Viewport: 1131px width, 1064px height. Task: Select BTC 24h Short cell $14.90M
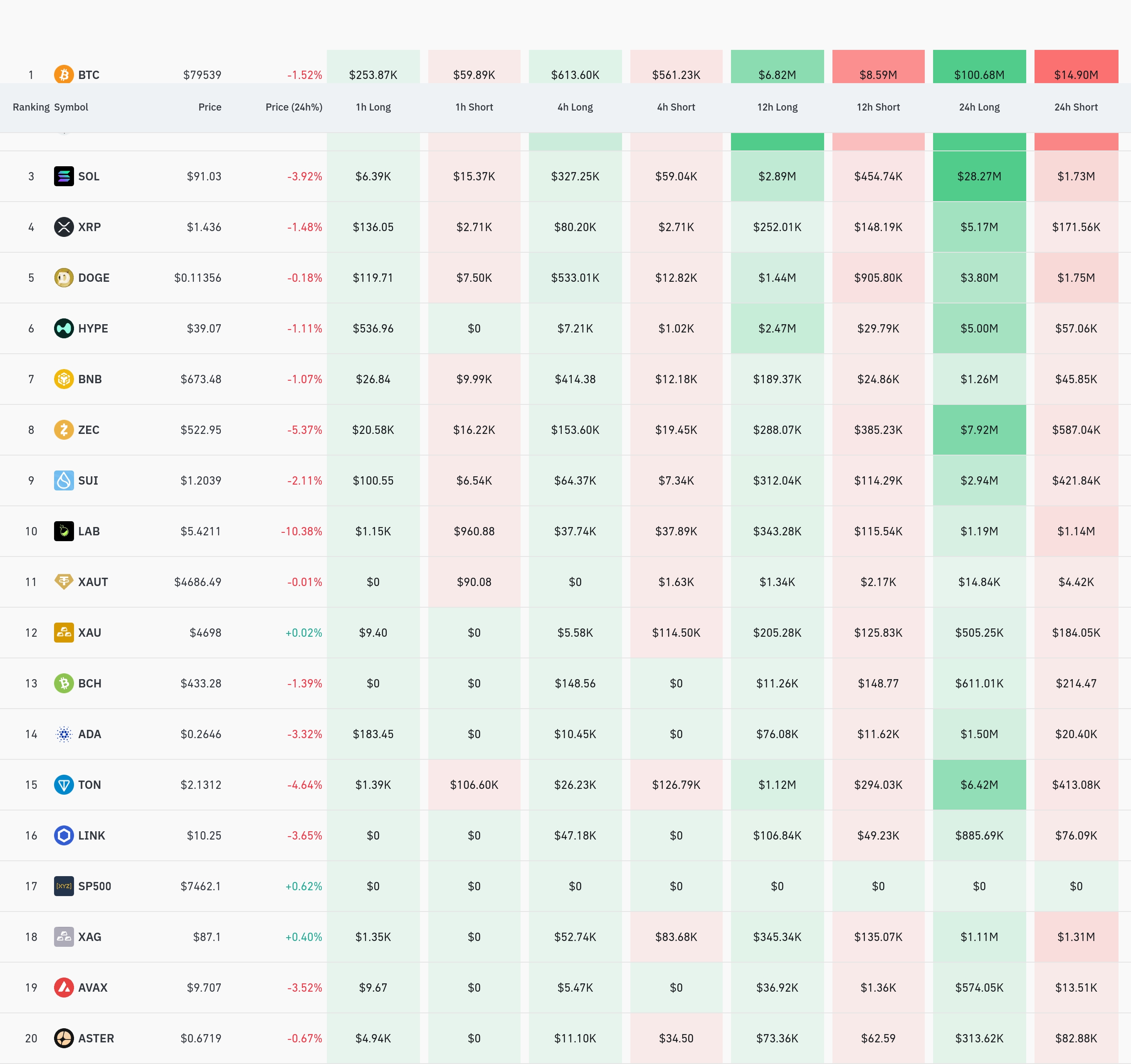(x=1077, y=66)
